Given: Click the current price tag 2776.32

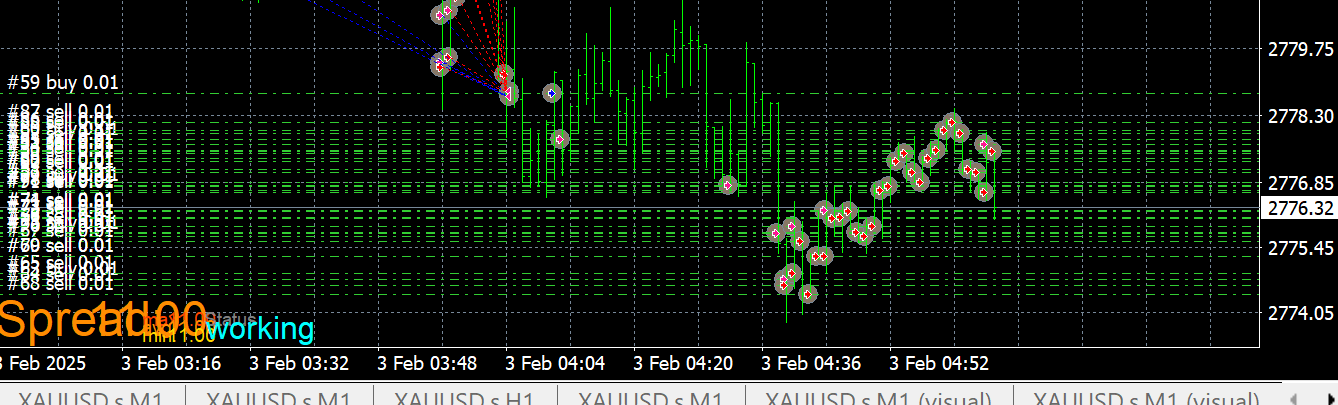Looking at the screenshot, I should [1301, 208].
